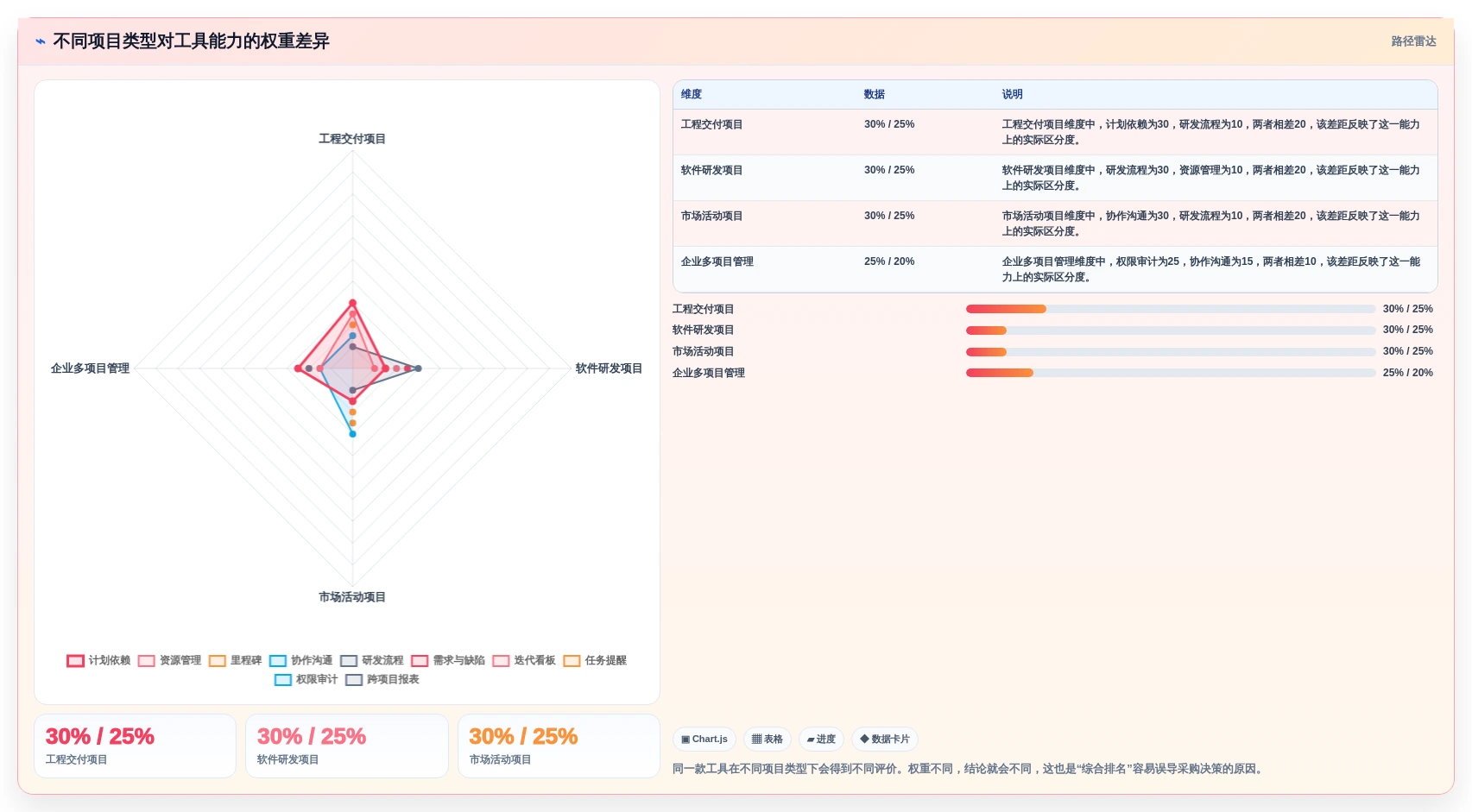
Task: Click 工程交付项目 cell in the table
Action: [712, 124]
